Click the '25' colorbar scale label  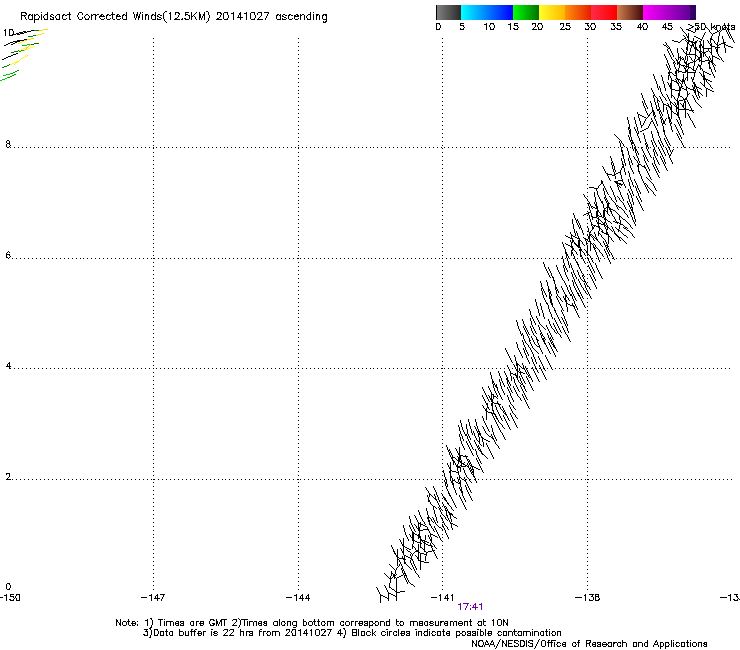565,27
